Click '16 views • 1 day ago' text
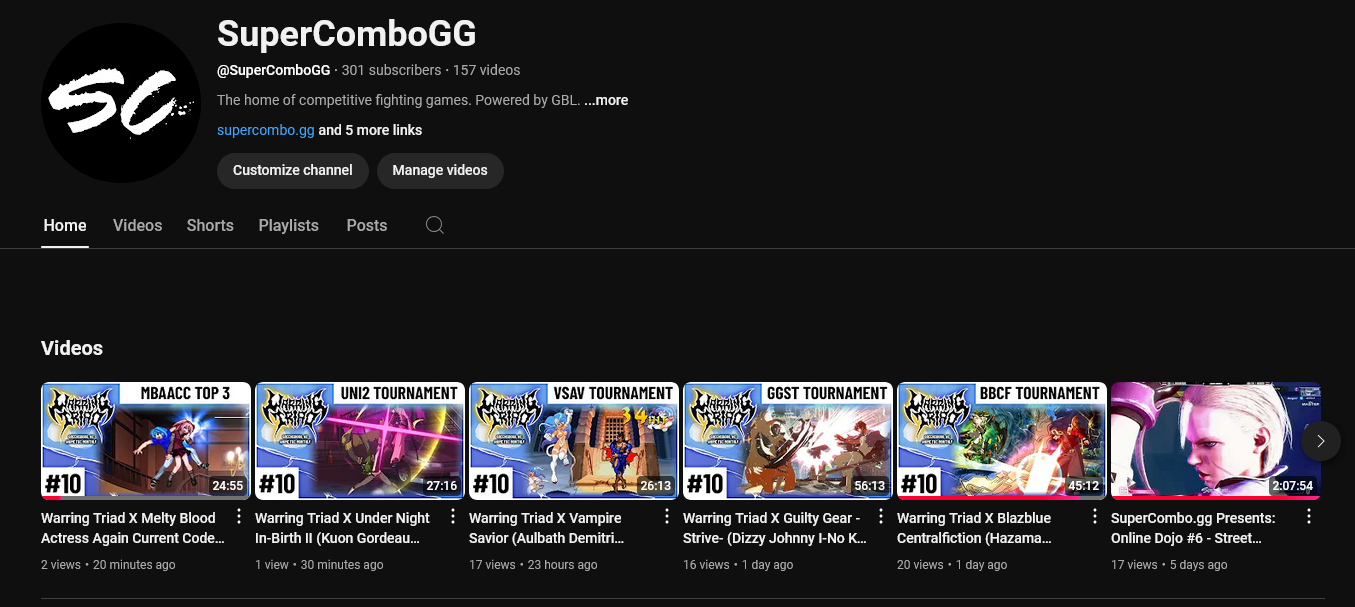The height and width of the screenshot is (607, 1355). point(738,565)
